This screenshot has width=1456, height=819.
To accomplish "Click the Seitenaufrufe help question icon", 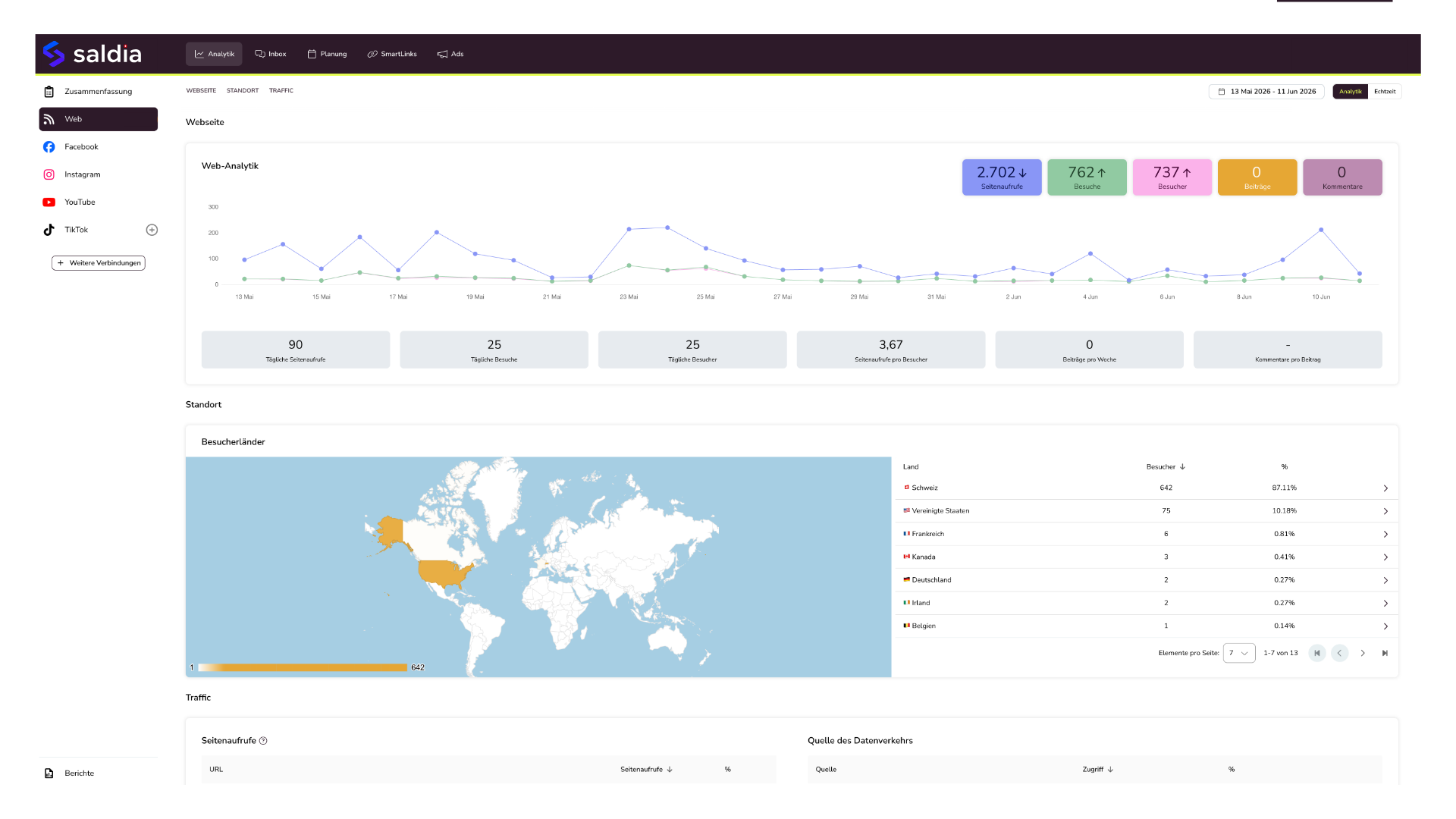I will pyautogui.click(x=263, y=741).
